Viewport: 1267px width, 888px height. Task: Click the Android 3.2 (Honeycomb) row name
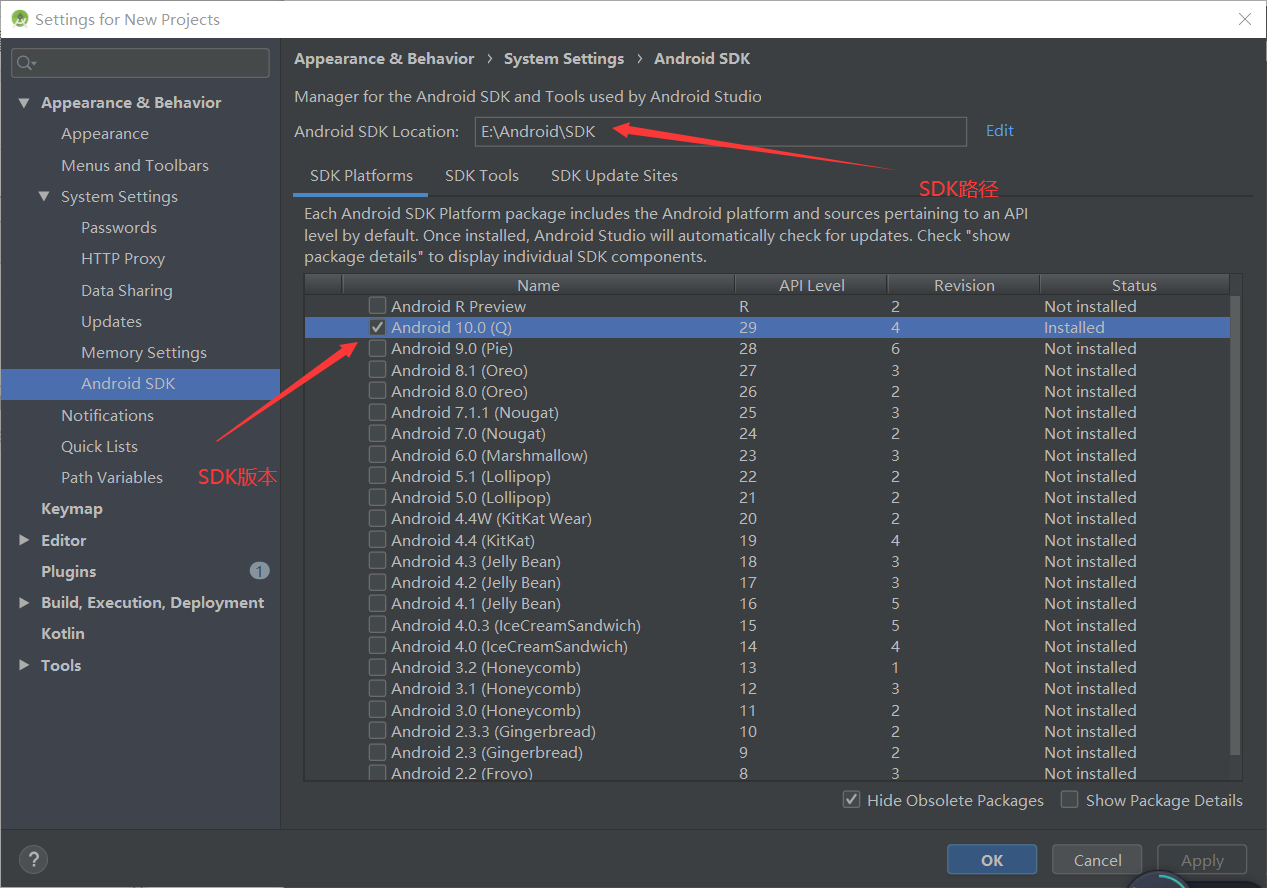(x=486, y=667)
